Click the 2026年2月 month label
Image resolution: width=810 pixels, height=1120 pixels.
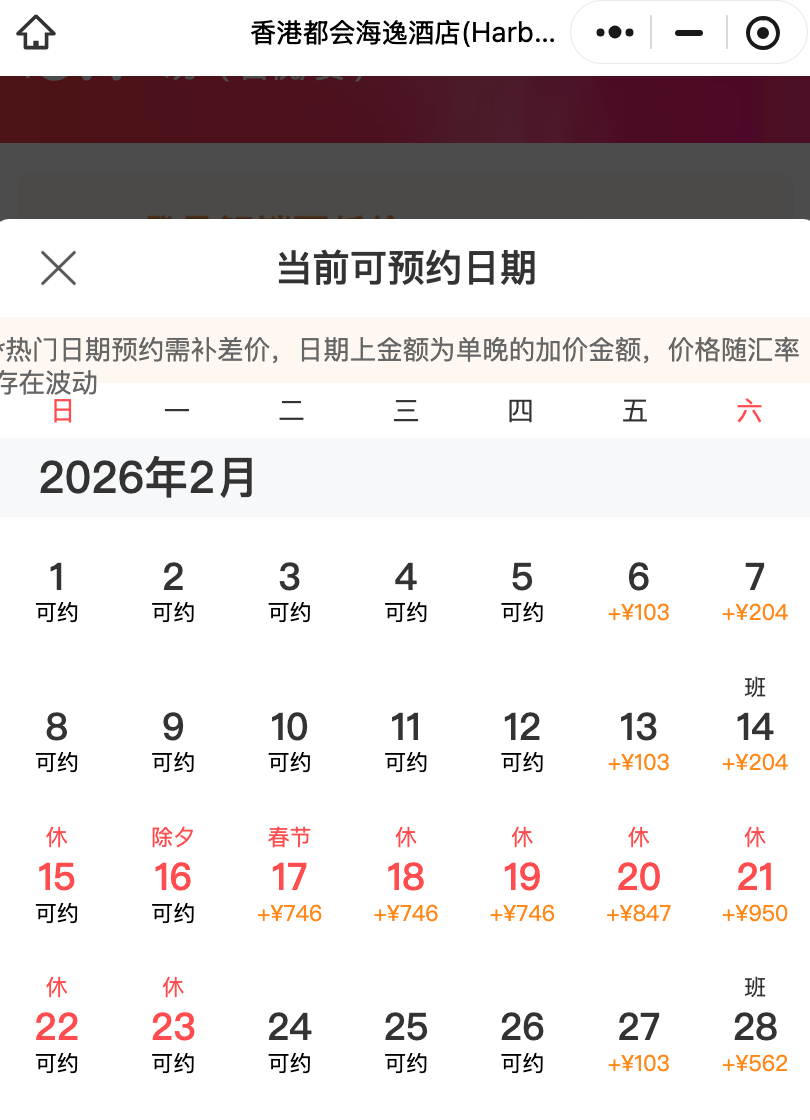pyautogui.click(x=147, y=478)
